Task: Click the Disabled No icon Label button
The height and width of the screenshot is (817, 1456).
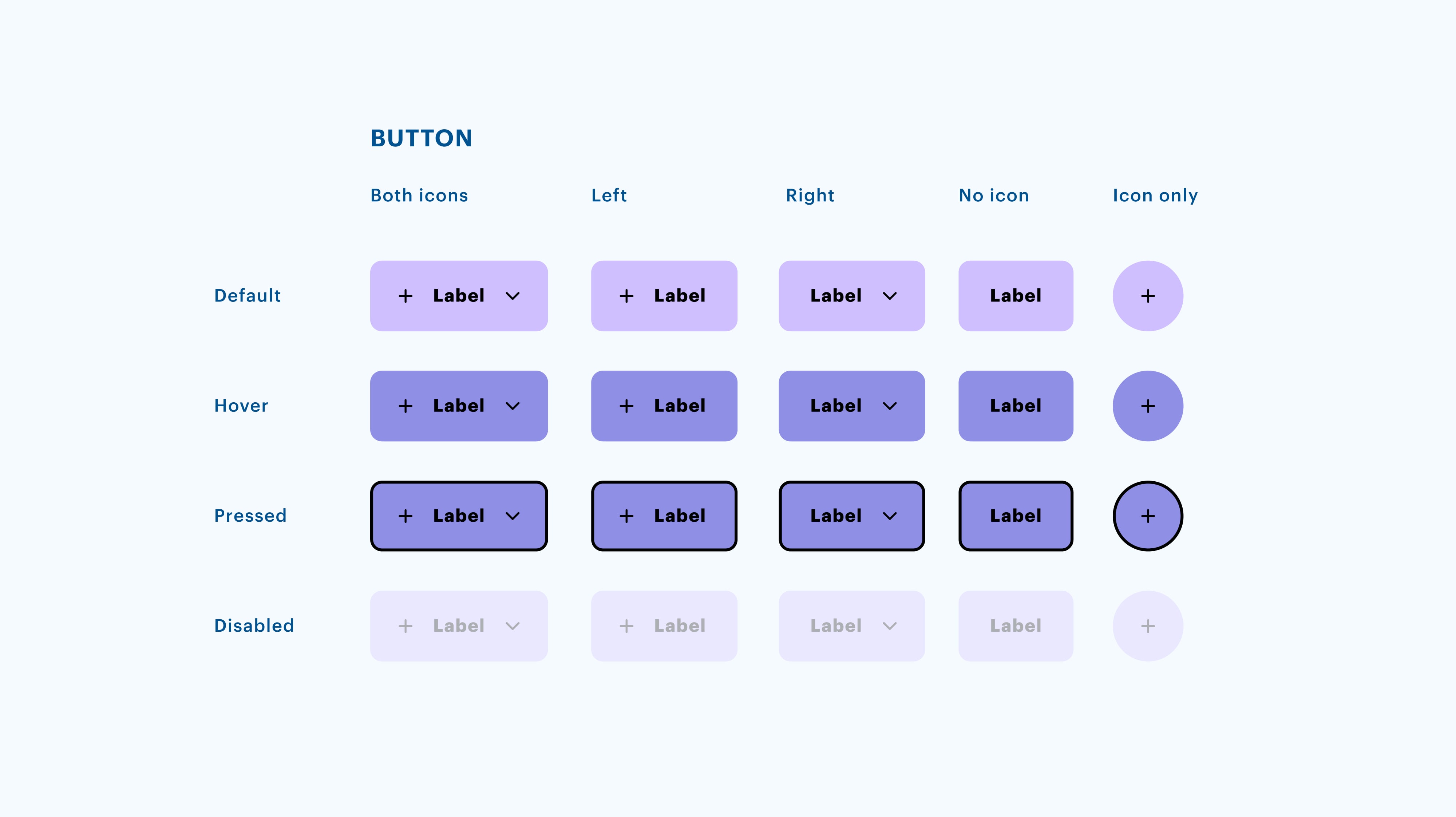Action: (x=1016, y=626)
